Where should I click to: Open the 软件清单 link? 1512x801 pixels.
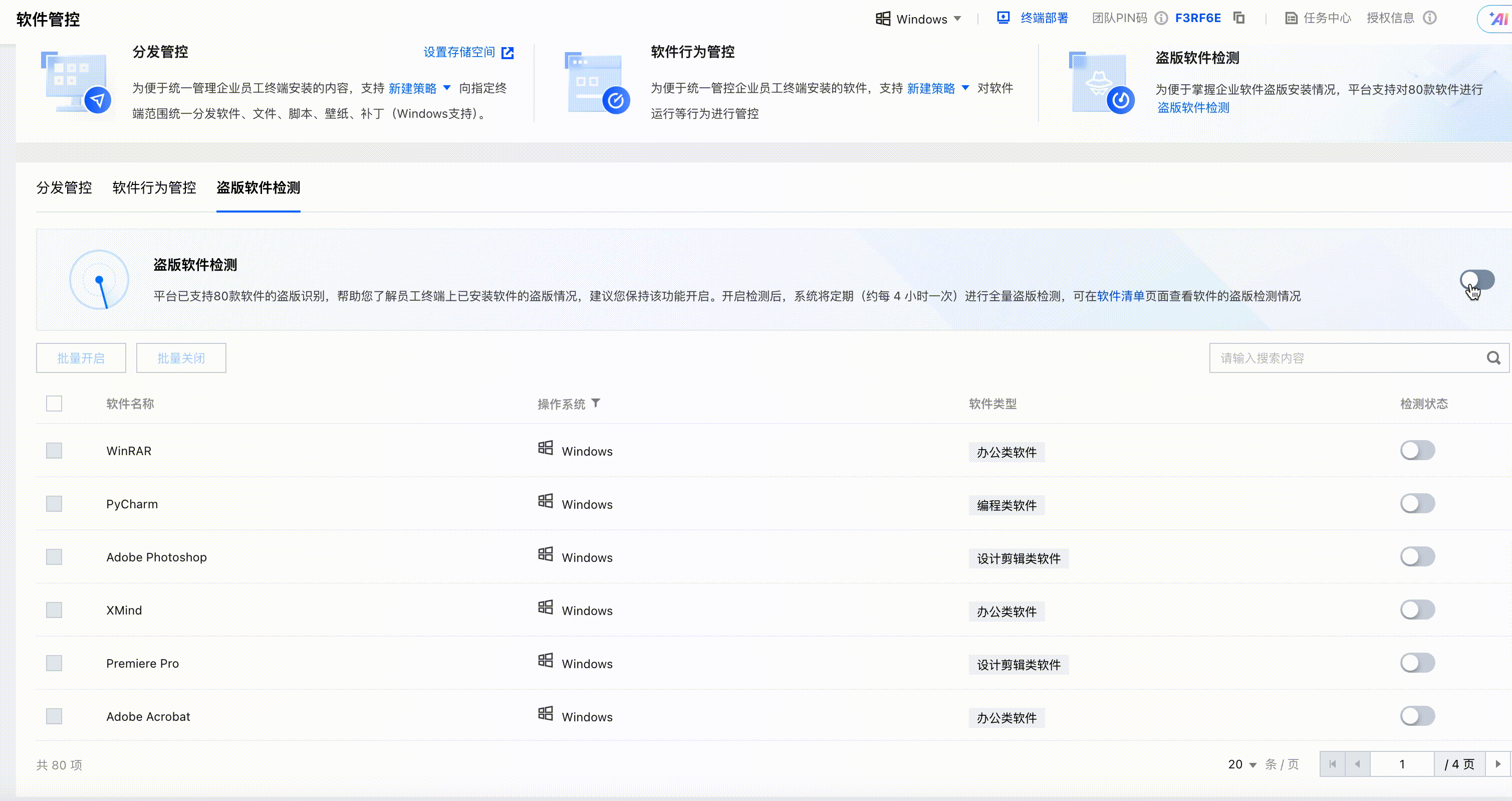point(1120,296)
